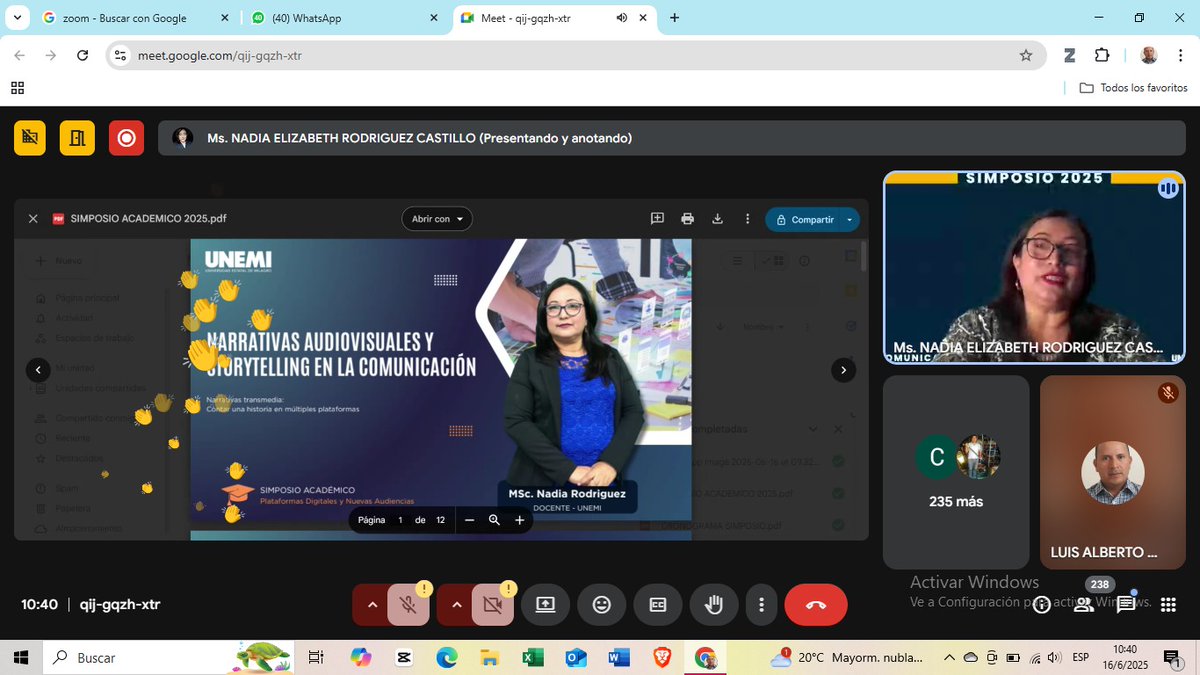Toggle the disabled camera button
The width and height of the screenshot is (1200, 675).
point(491,605)
